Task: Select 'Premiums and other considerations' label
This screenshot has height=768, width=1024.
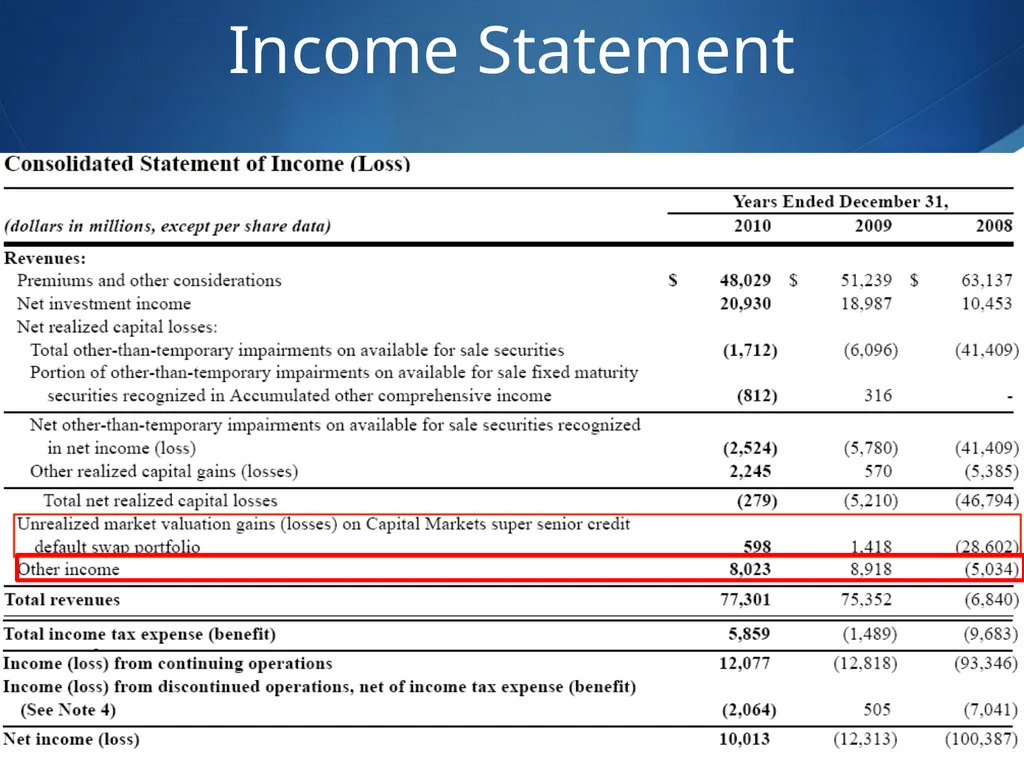Action: (x=149, y=281)
